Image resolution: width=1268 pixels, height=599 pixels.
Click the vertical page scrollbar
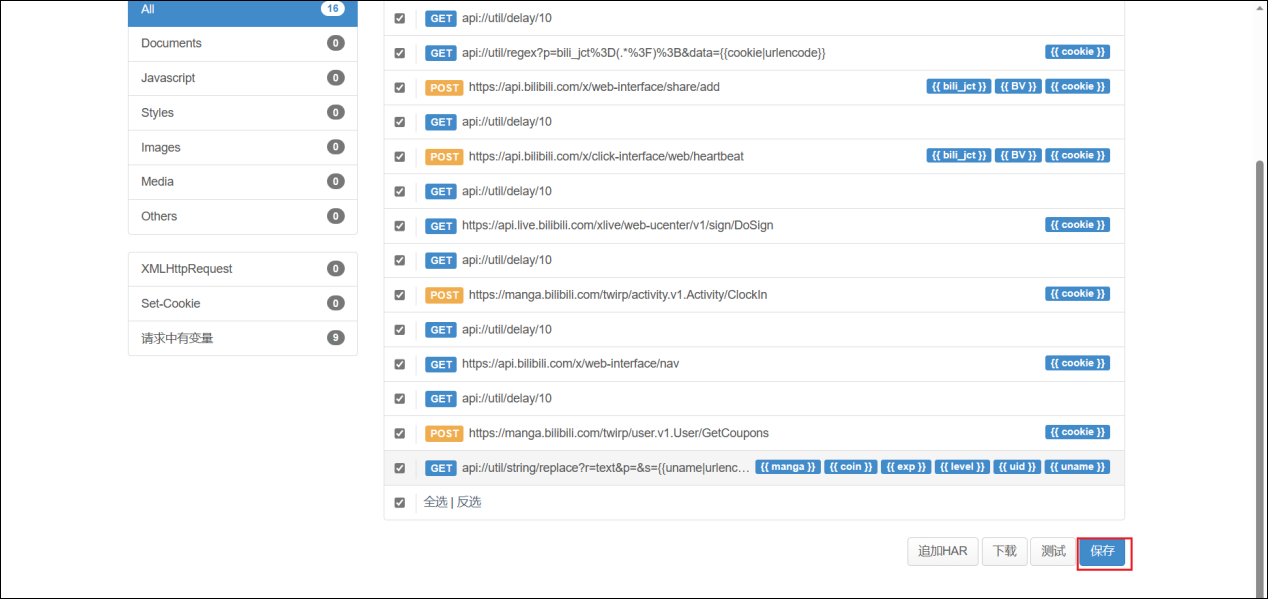coord(1260,350)
